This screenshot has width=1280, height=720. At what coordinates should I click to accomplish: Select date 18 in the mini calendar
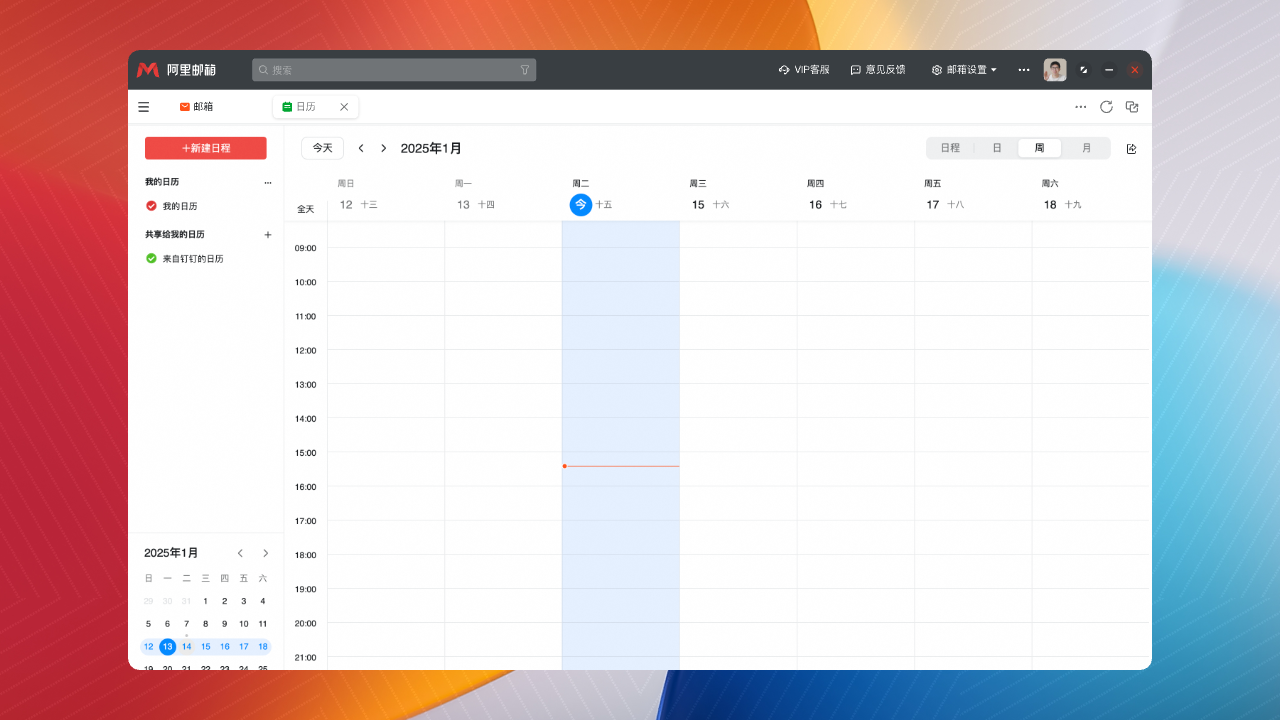[263, 647]
